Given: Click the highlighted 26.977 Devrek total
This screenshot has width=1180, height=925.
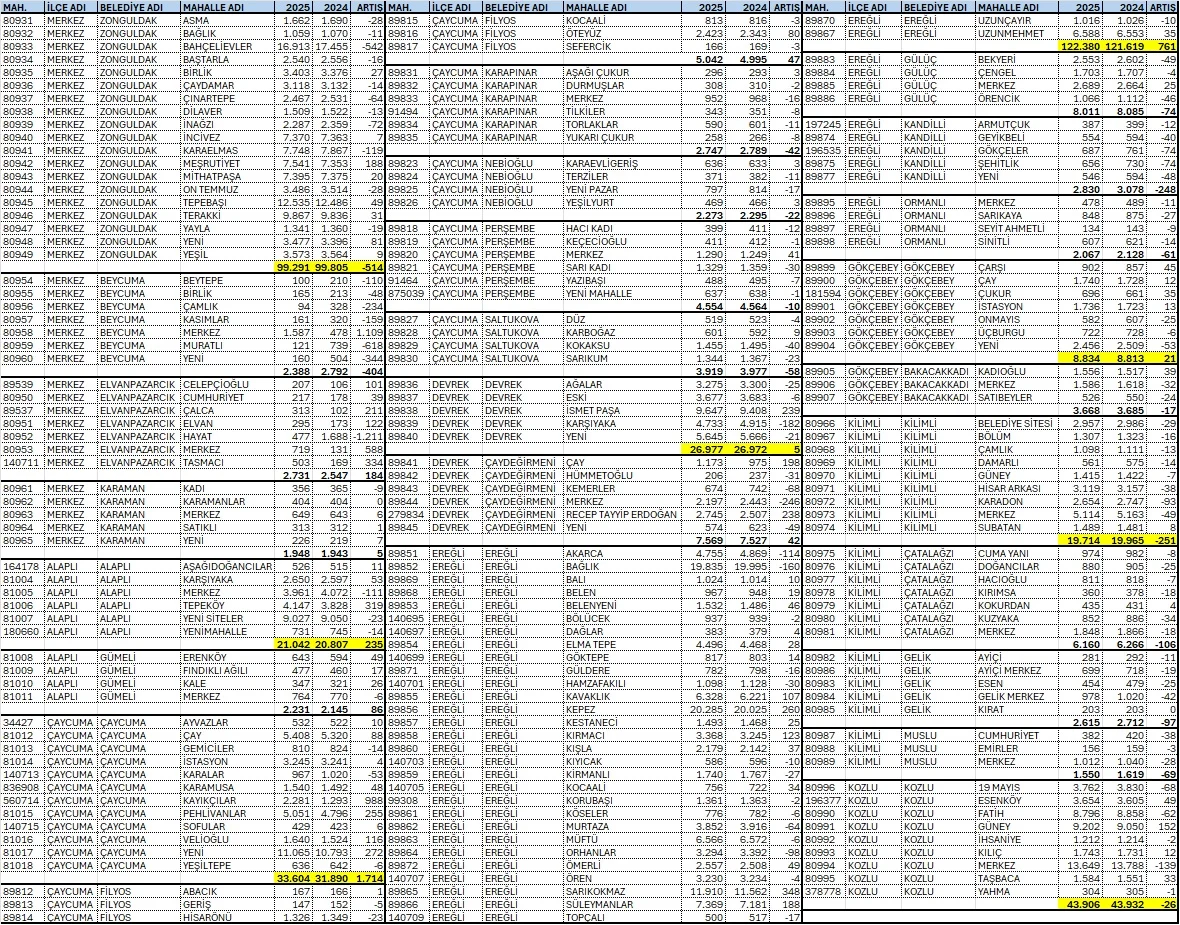Looking at the screenshot, I should [x=701, y=449].
